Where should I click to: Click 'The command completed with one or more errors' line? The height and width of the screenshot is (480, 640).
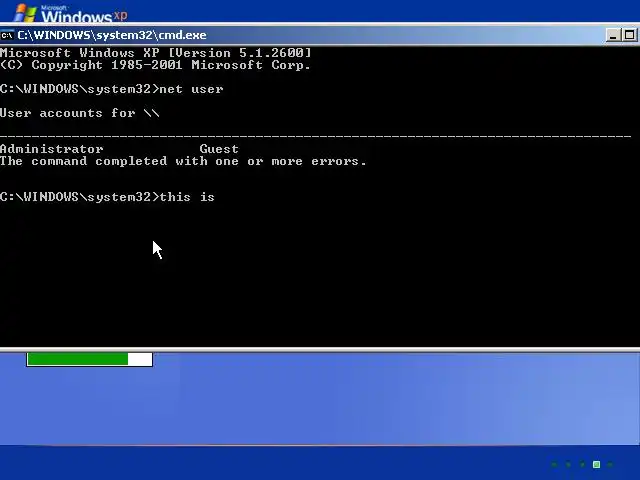point(183,161)
